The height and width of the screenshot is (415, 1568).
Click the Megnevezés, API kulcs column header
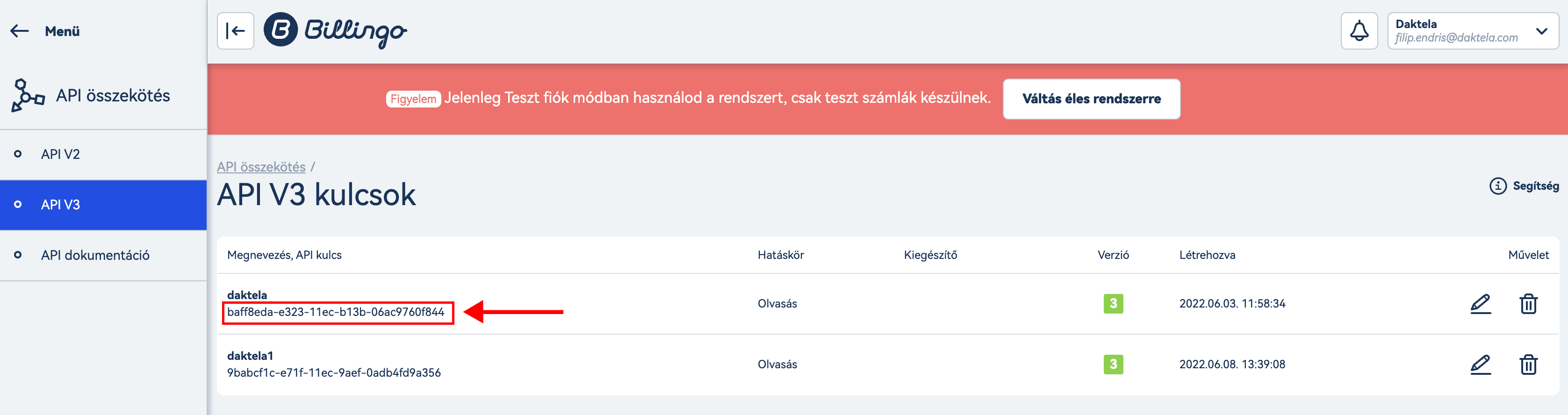click(x=284, y=255)
